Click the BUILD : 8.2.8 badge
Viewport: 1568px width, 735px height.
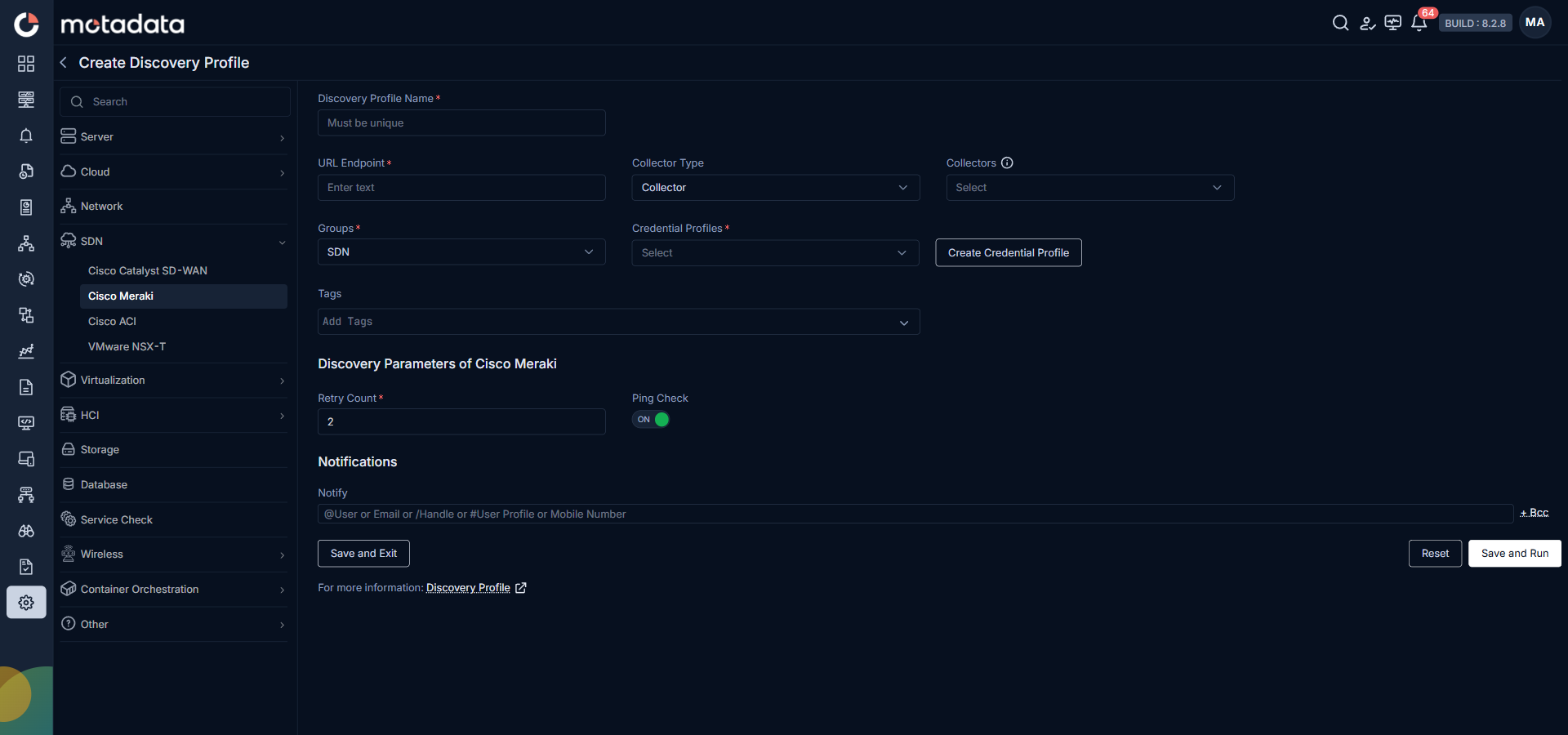pyautogui.click(x=1475, y=24)
